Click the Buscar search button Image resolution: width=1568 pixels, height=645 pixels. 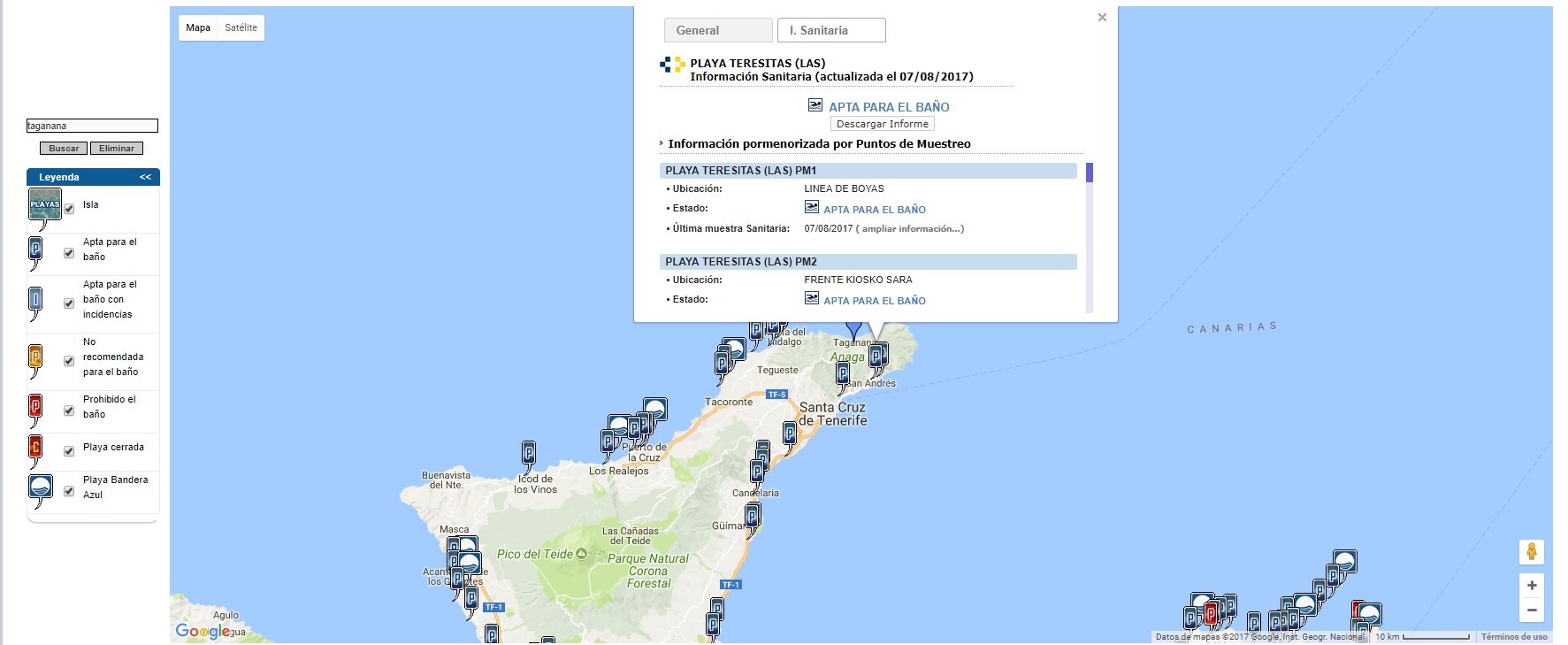[64, 149]
